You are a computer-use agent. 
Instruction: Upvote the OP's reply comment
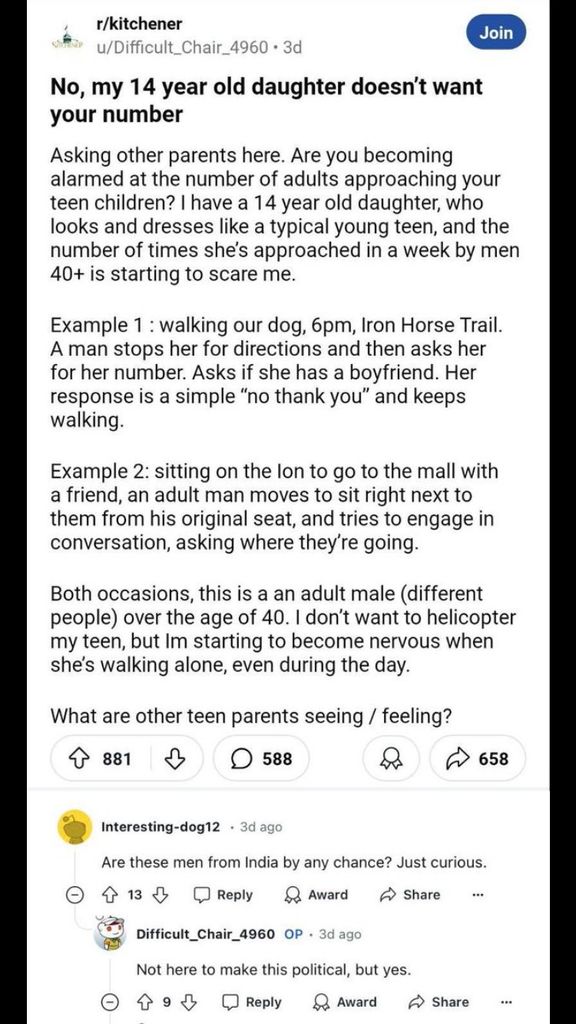(146, 1002)
